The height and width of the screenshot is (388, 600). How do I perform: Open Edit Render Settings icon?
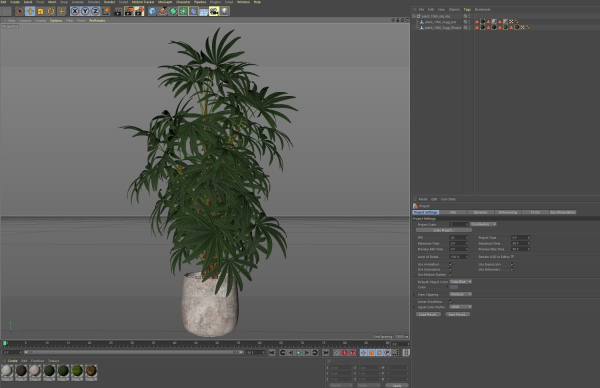point(139,11)
